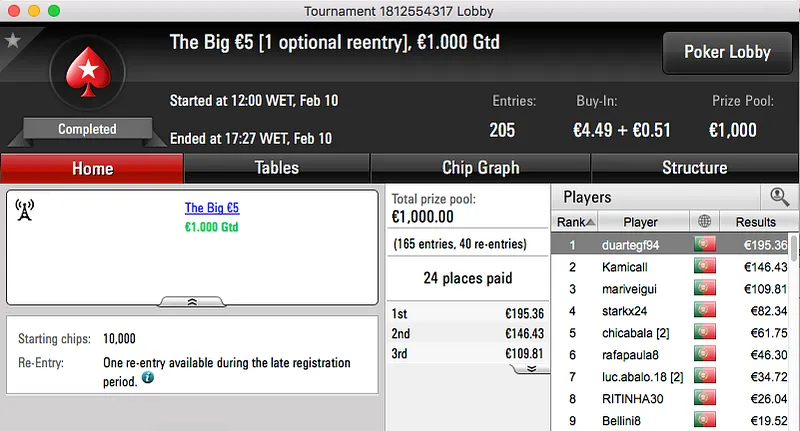The height and width of the screenshot is (431, 800).
Task: Go to the Home tab
Action: click(x=92, y=168)
